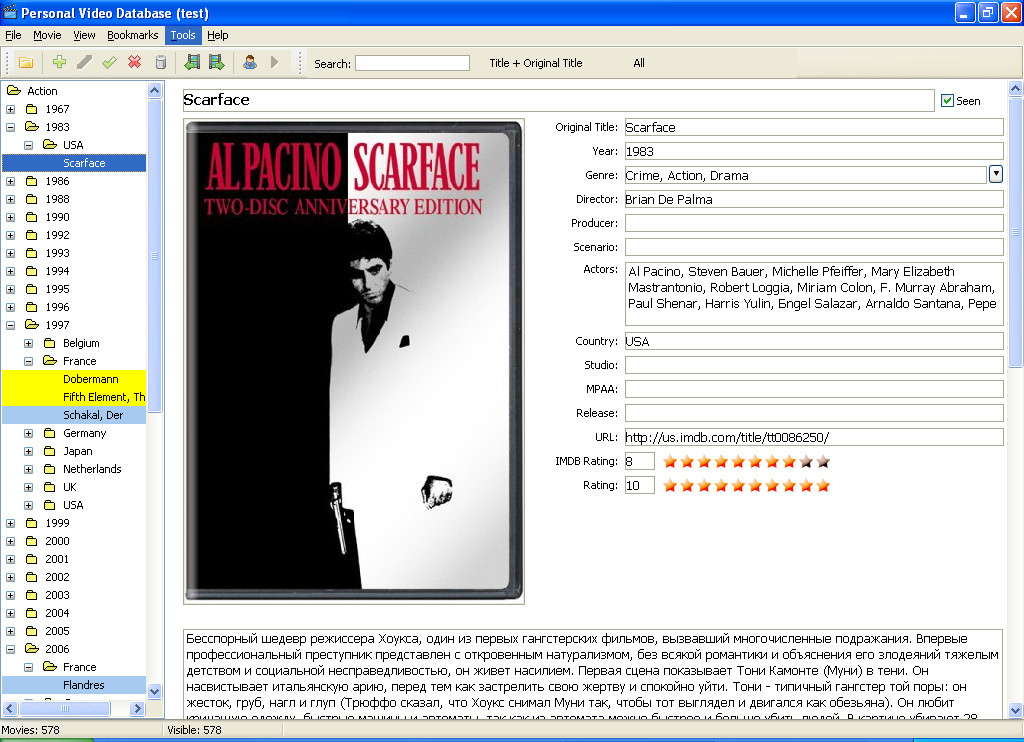Click the folder icon beside 1999
The image size is (1024, 742).
coord(31,523)
